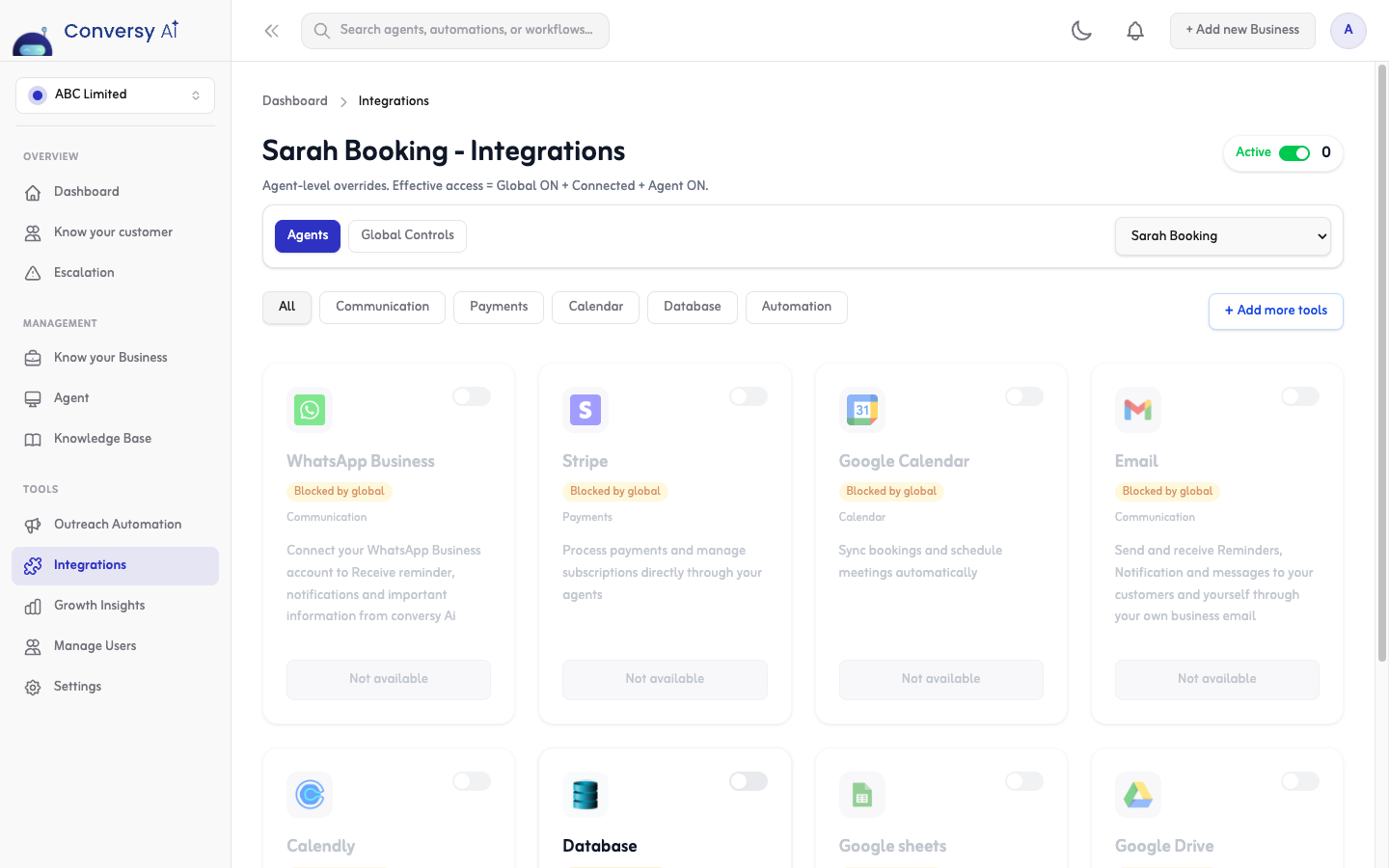The image size is (1389, 868).
Task: Open Outreach Automation tool
Action: pos(115,525)
